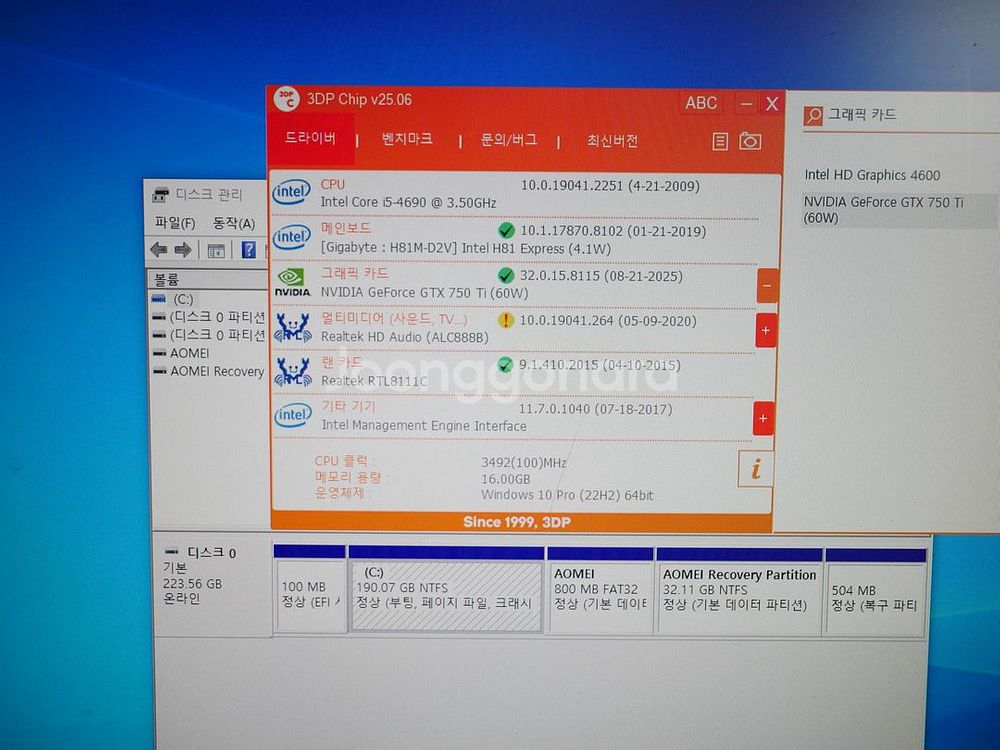The width and height of the screenshot is (1000, 750).
Task: Click the Intel logo on the 메인보드 row
Action: (291, 237)
